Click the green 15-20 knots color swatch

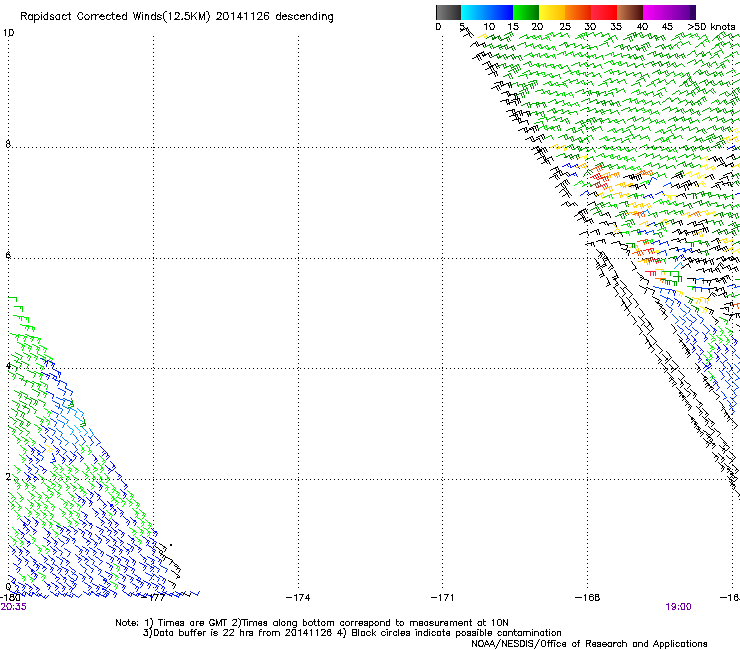point(526,12)
